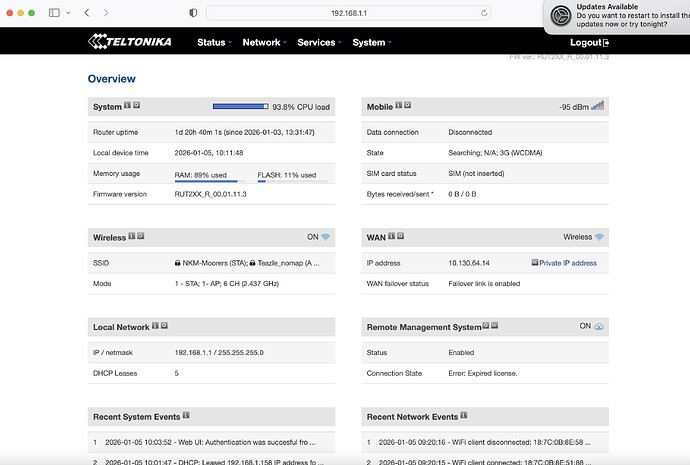Open the WAN panel settings icon

pyautogui.click(x=400, y=237)
